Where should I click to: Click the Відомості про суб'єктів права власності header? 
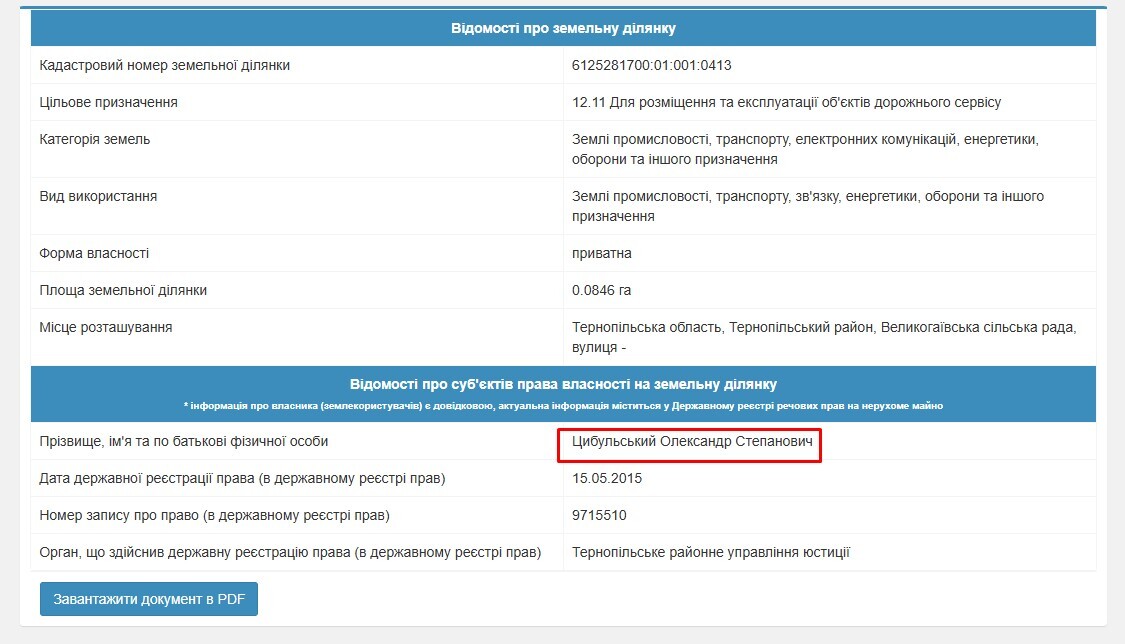pos(563,384)
